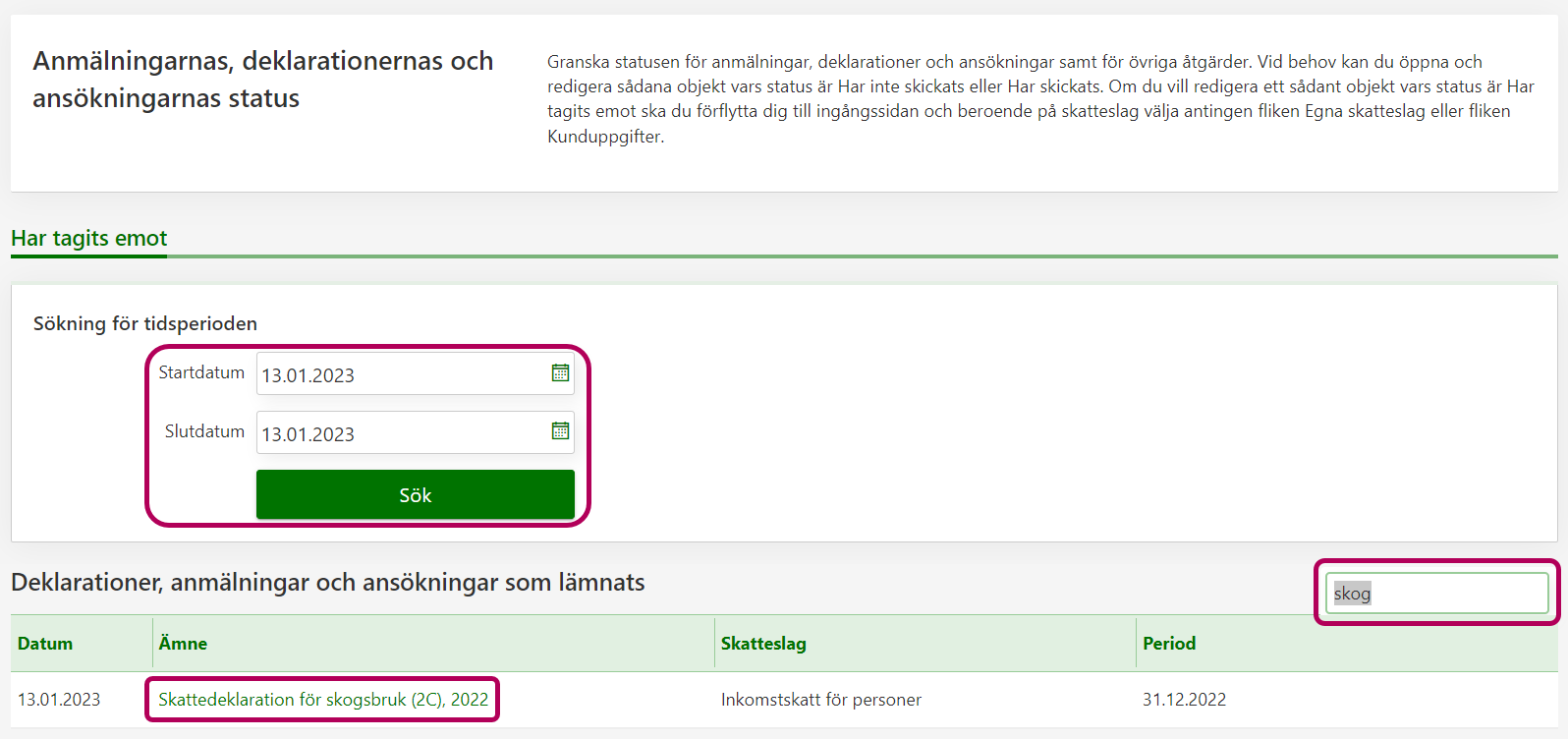
Task: Switch to the Har tagits emot tab
Action: coord(89,239)
